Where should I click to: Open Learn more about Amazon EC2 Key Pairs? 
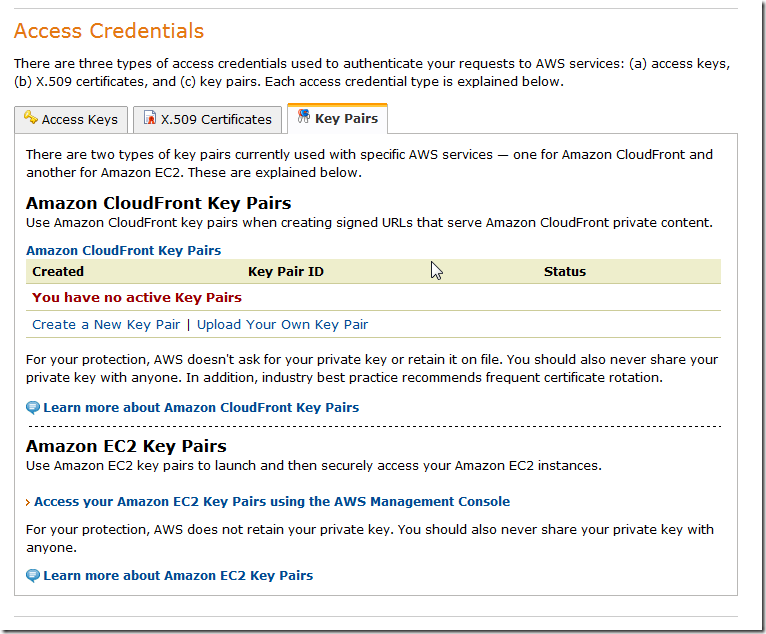[178, 575]
